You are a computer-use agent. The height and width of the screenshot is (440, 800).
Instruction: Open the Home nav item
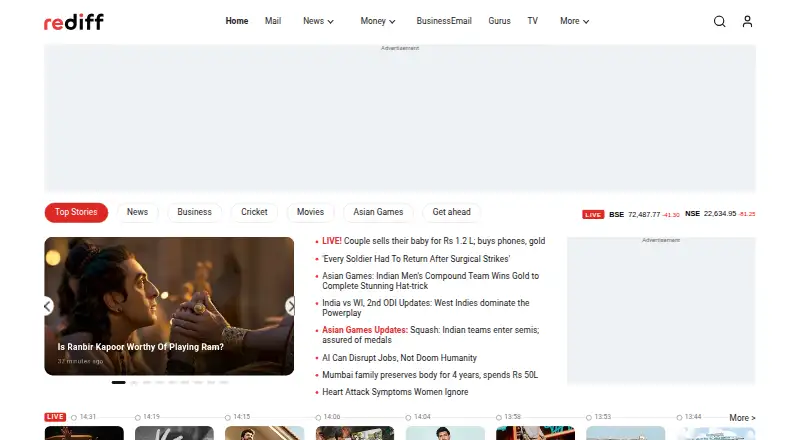[237, 21]
